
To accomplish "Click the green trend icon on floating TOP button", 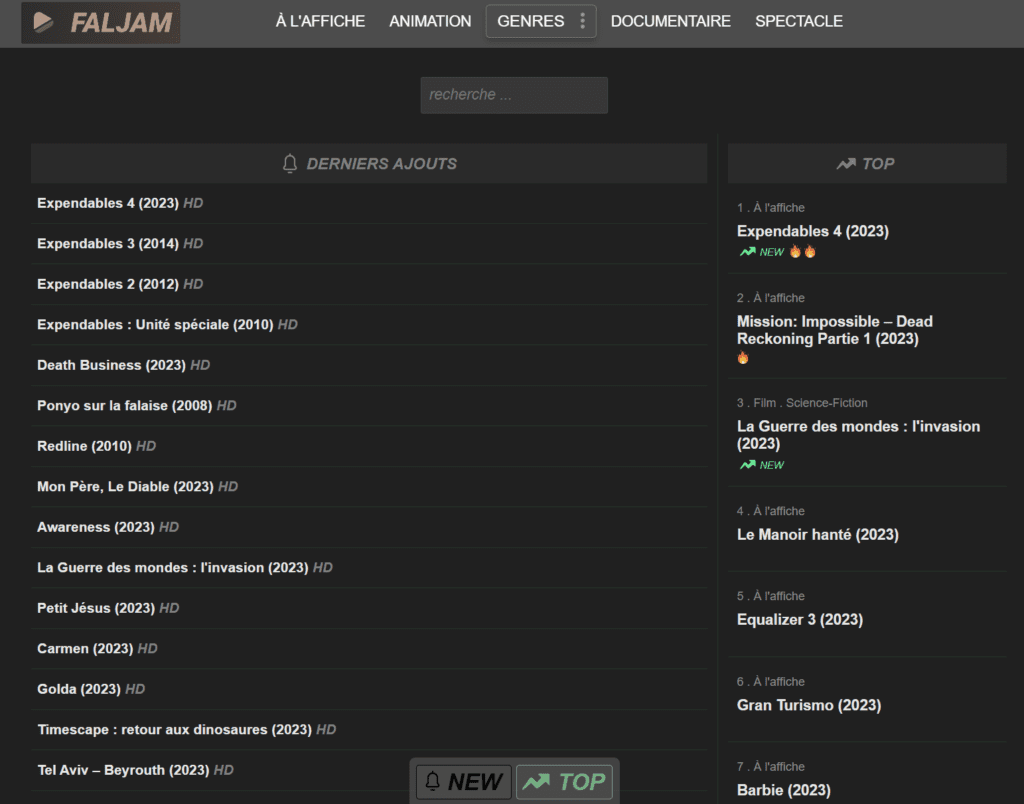I will point(536,782).
